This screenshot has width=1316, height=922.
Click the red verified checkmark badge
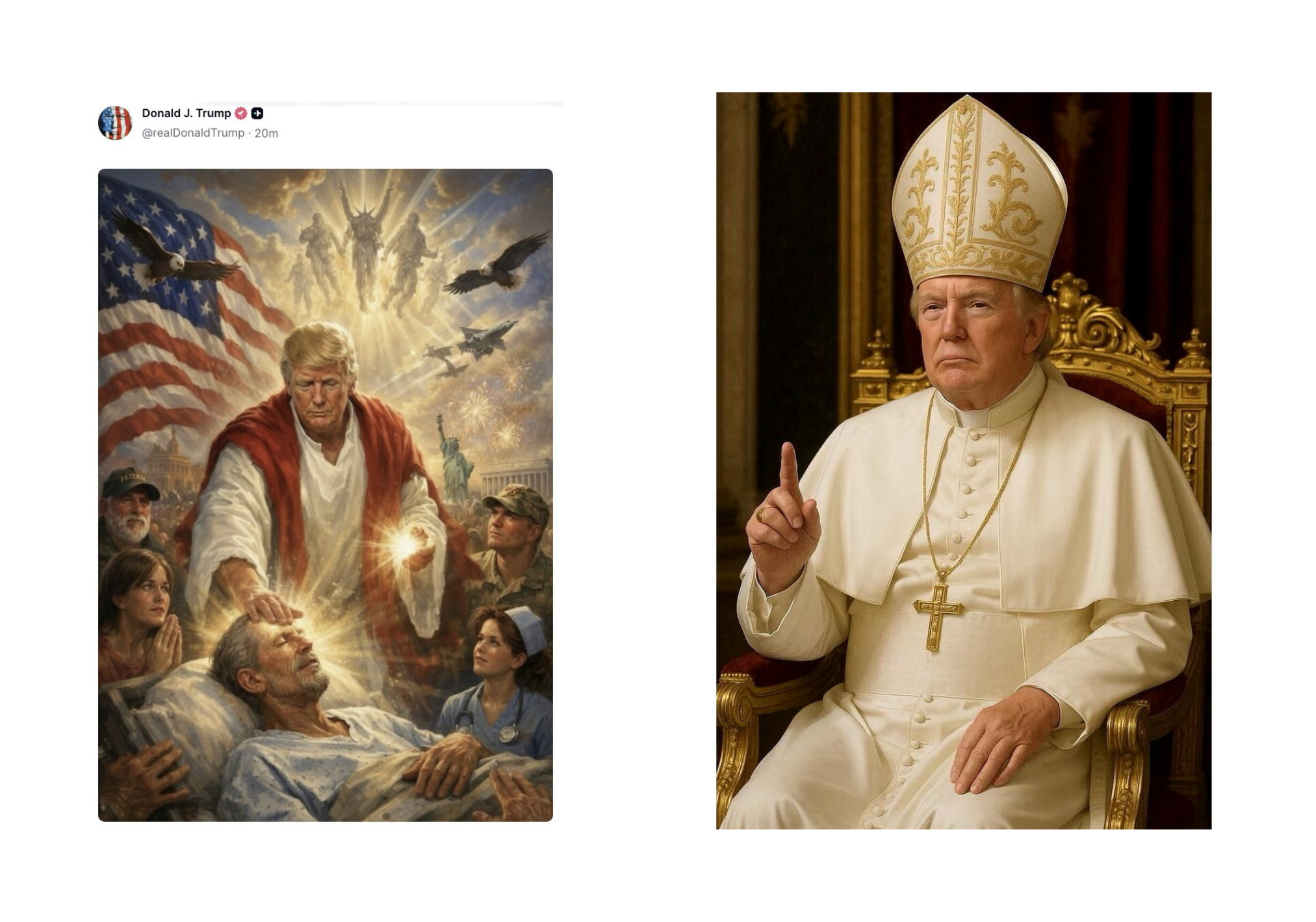click(x=240, y=113)
